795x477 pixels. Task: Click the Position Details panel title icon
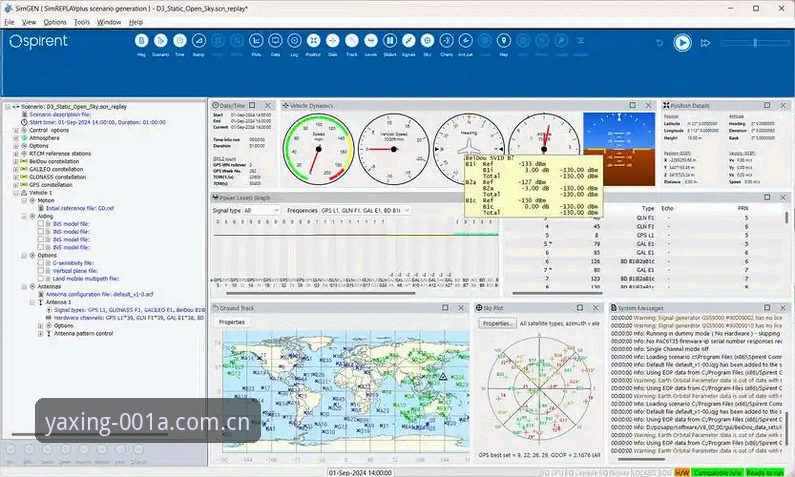pos(666,105)
